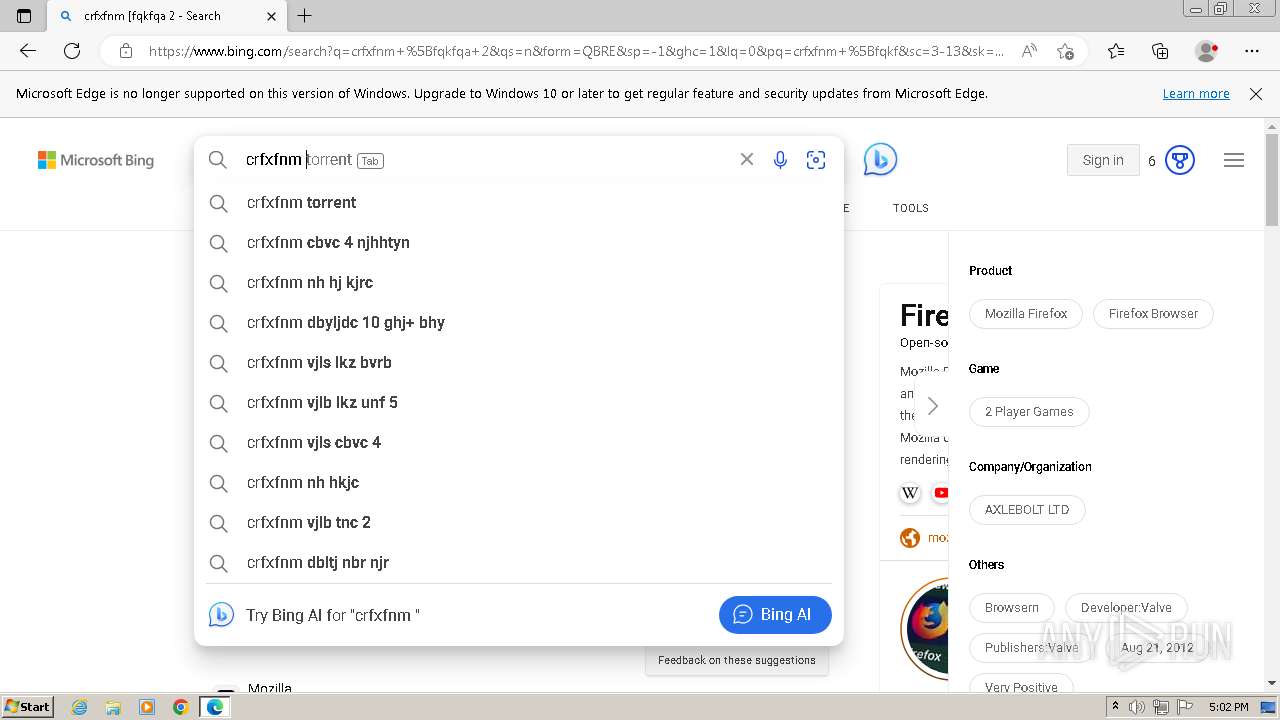Choose suggestion crfxfnm nh hj kjrc

pyautogui.click(x=519, y=282)
